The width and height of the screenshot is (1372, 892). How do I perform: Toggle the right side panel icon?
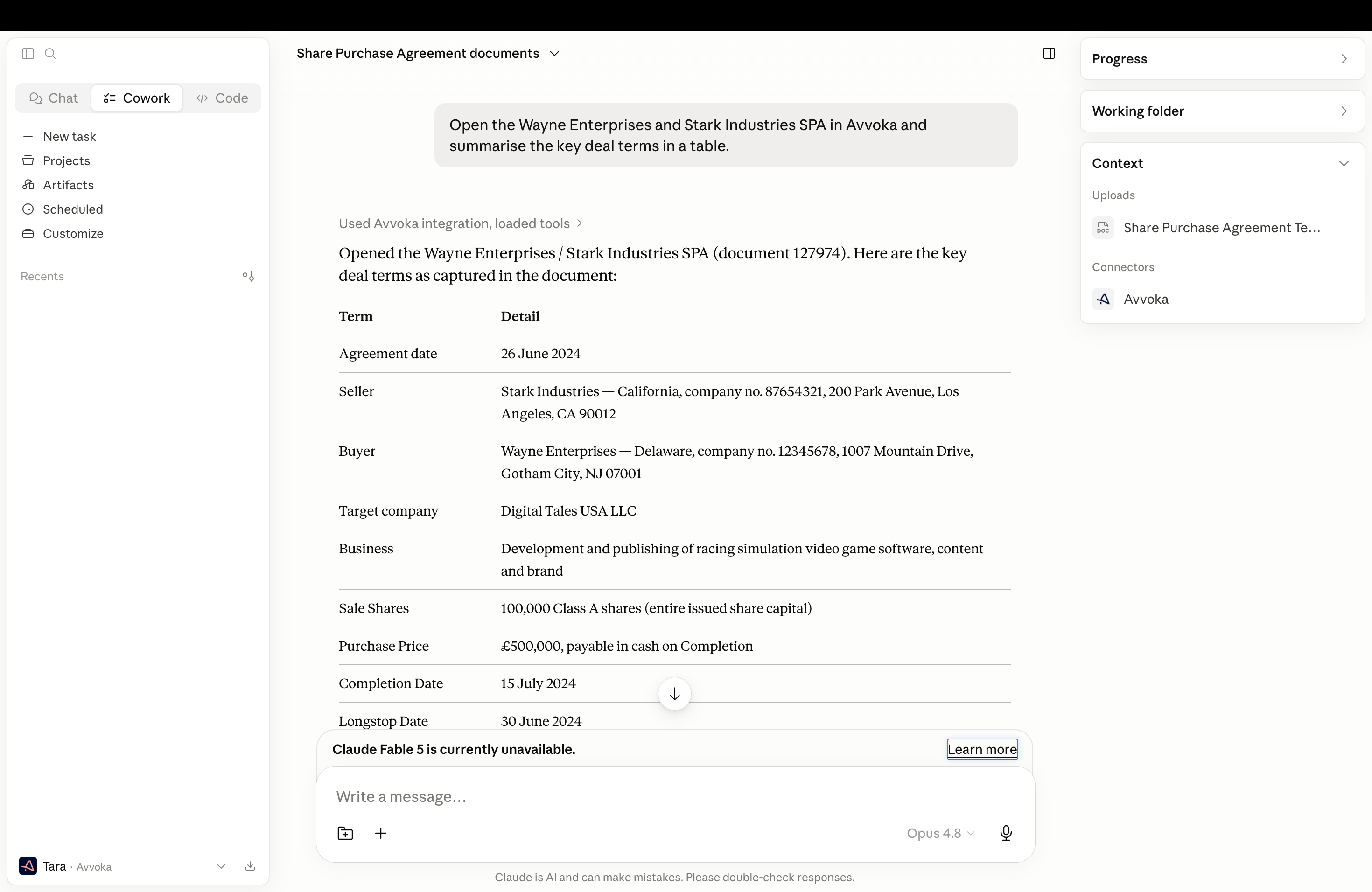(1049, 54)
